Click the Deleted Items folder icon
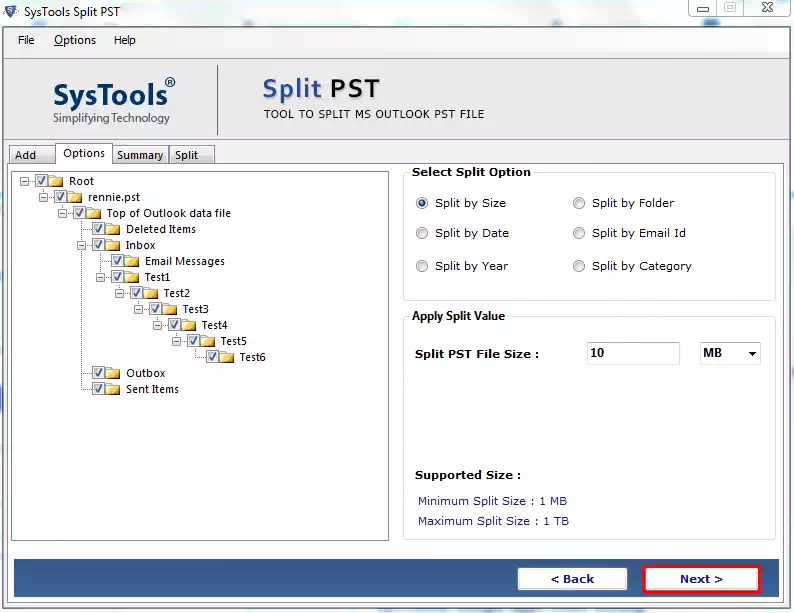This screenshot has width=794, height=613. tap(113, 229)
